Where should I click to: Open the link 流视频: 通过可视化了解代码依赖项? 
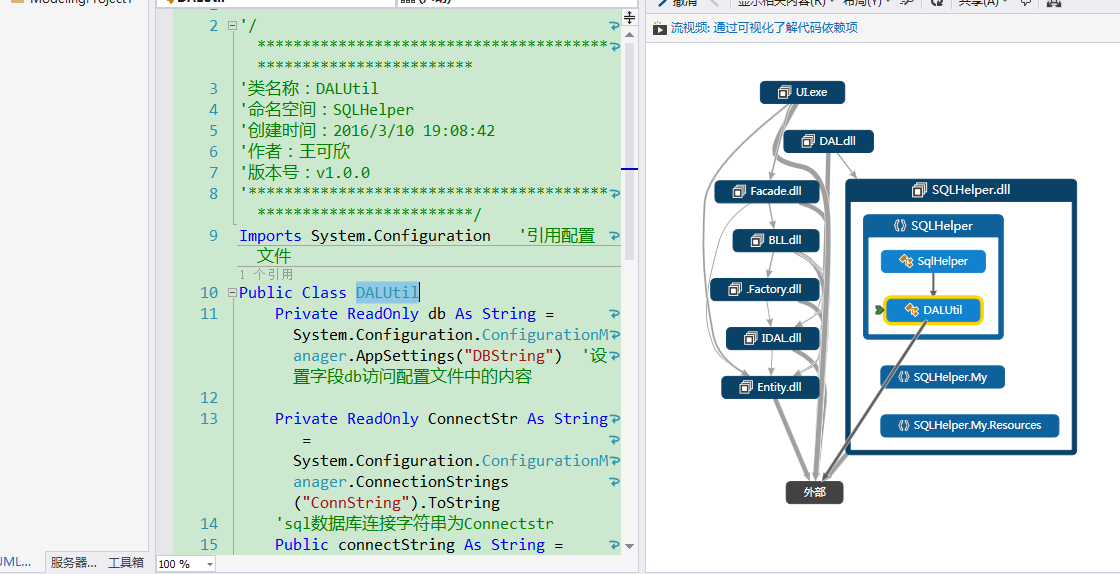(764, 28)
